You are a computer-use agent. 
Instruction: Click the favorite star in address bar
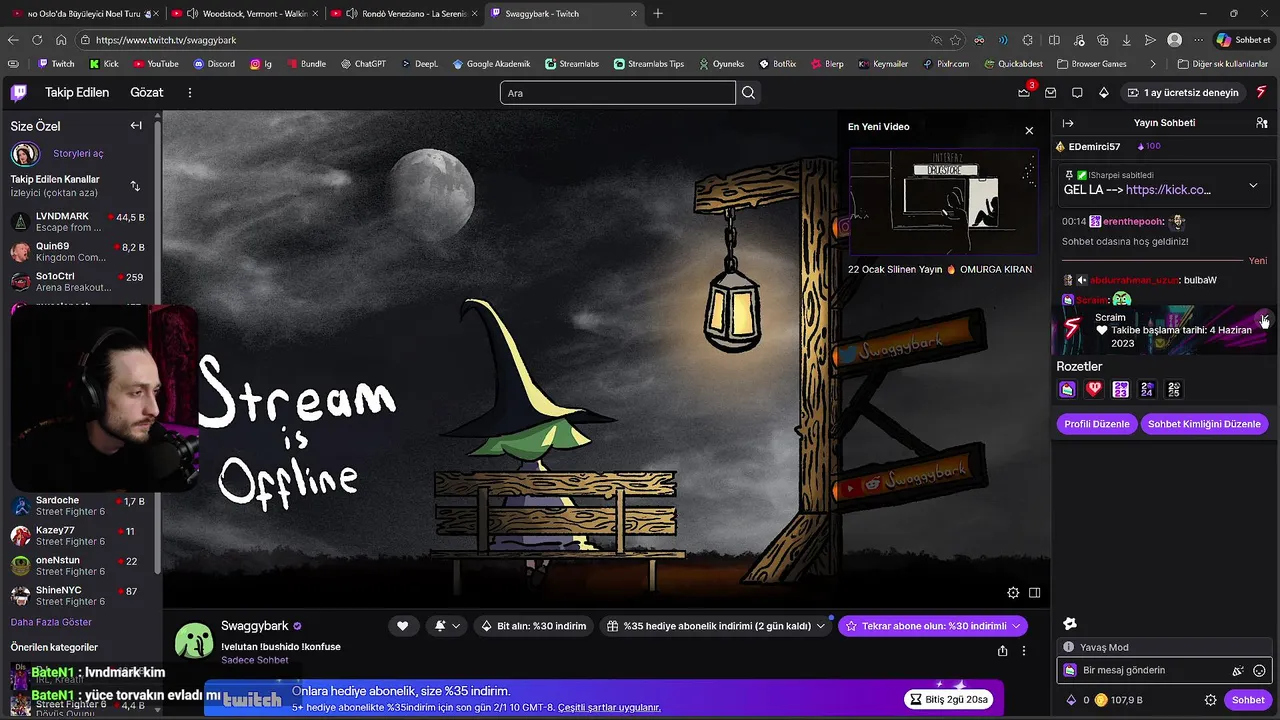956,40
